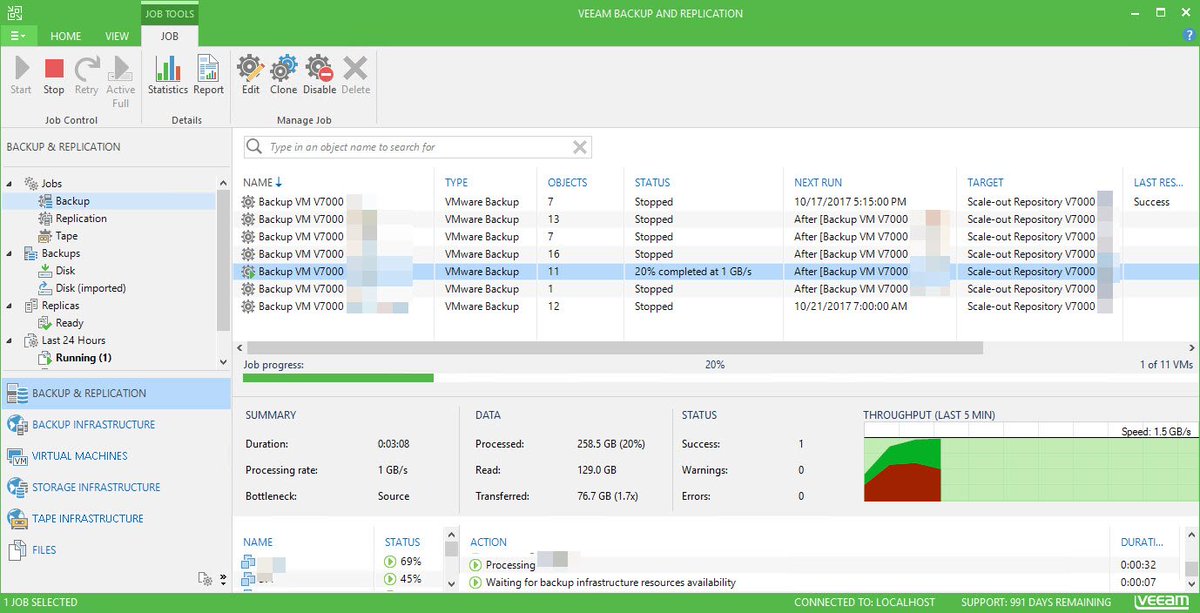
Task: Open the VIRTUAL MACHINES view
Action: [115, 456]
